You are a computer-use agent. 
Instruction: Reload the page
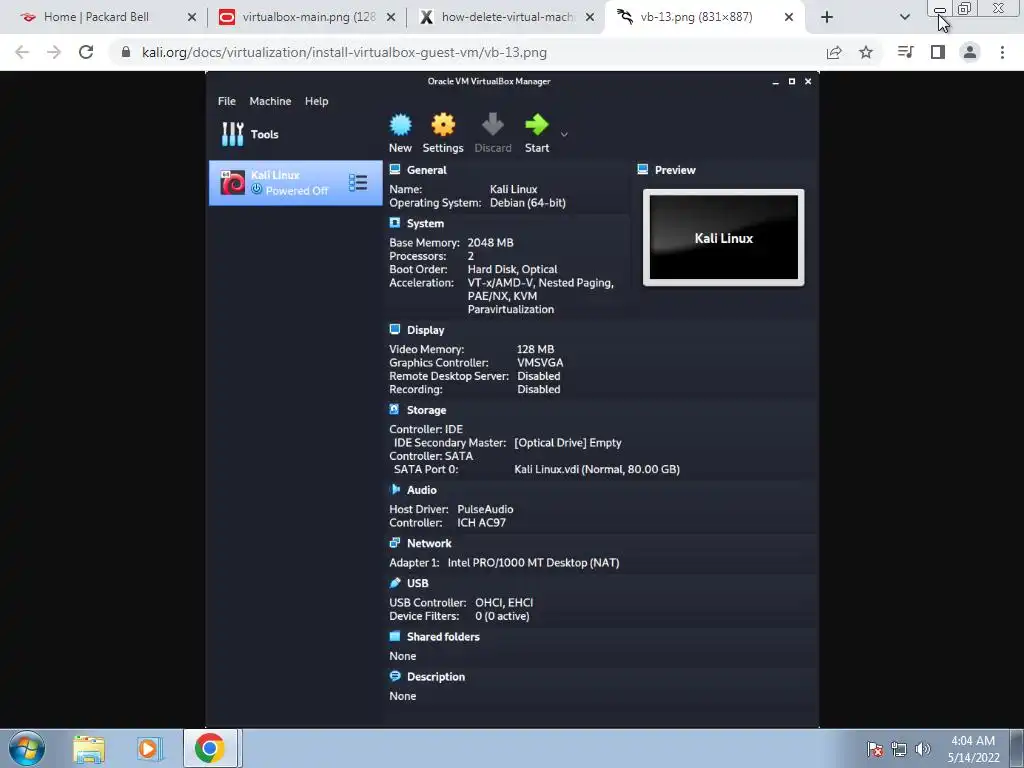pyautogui.click(x=86, y=52)
